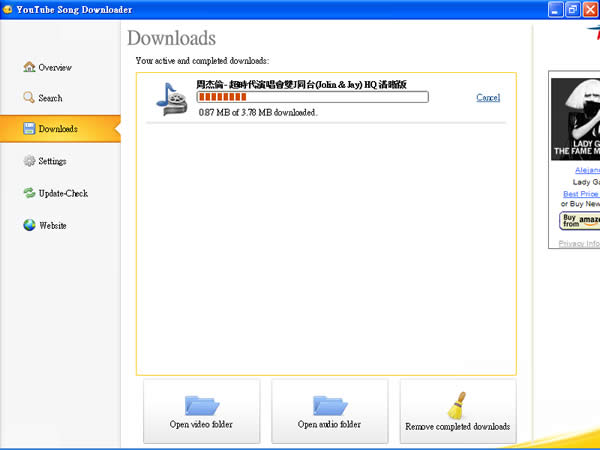
Task: Click the Overview house icon
Action: [29, 67]
